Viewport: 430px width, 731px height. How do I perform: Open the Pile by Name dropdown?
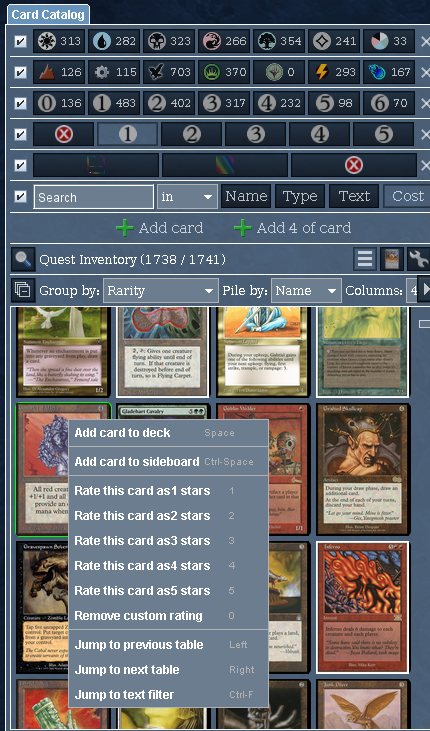coord(306,291)
